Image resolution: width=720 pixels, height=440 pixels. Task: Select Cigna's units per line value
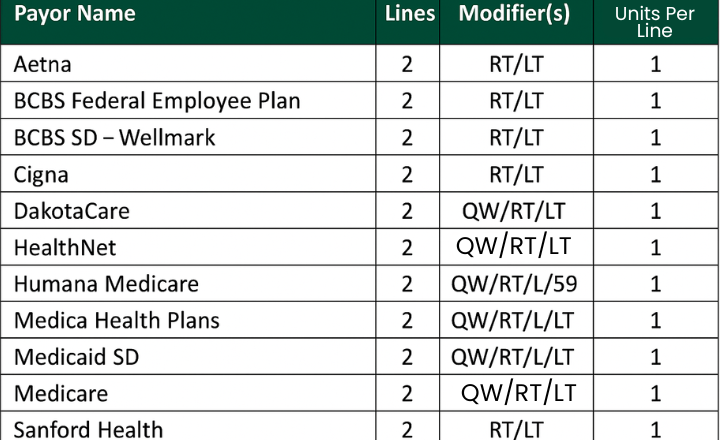(655, 175)
